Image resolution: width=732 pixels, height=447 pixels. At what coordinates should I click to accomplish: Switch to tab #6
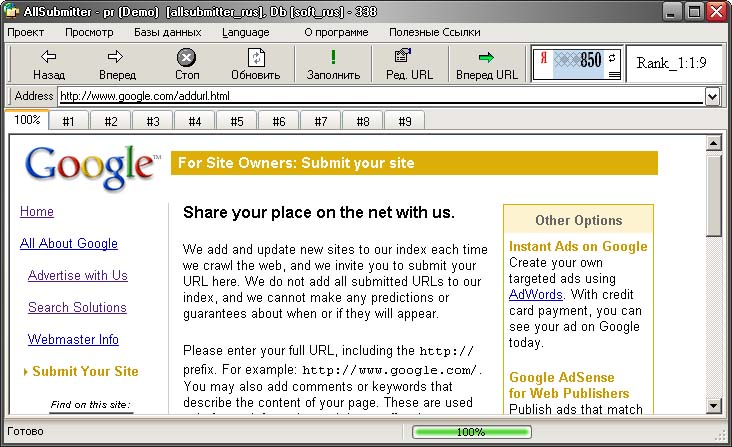[279, 121]
